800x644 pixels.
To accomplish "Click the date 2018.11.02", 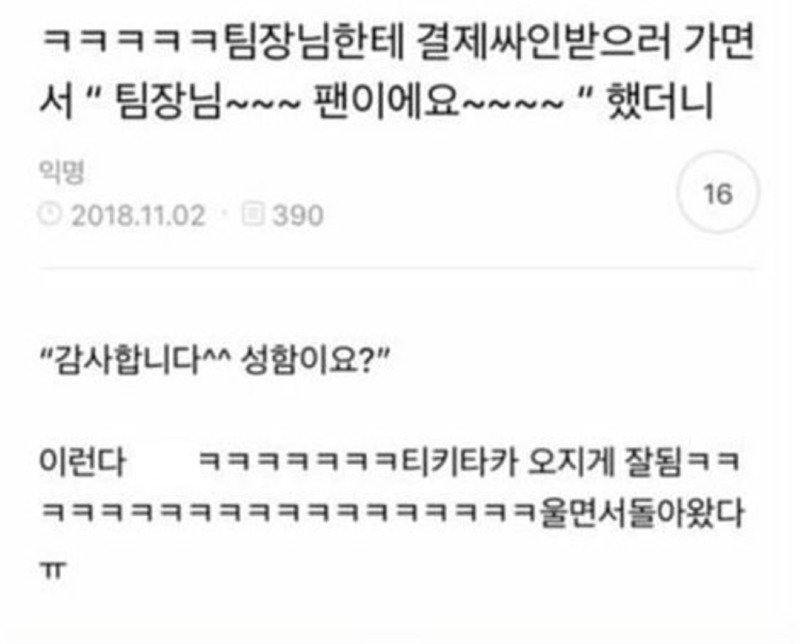I will click(138, 215).
